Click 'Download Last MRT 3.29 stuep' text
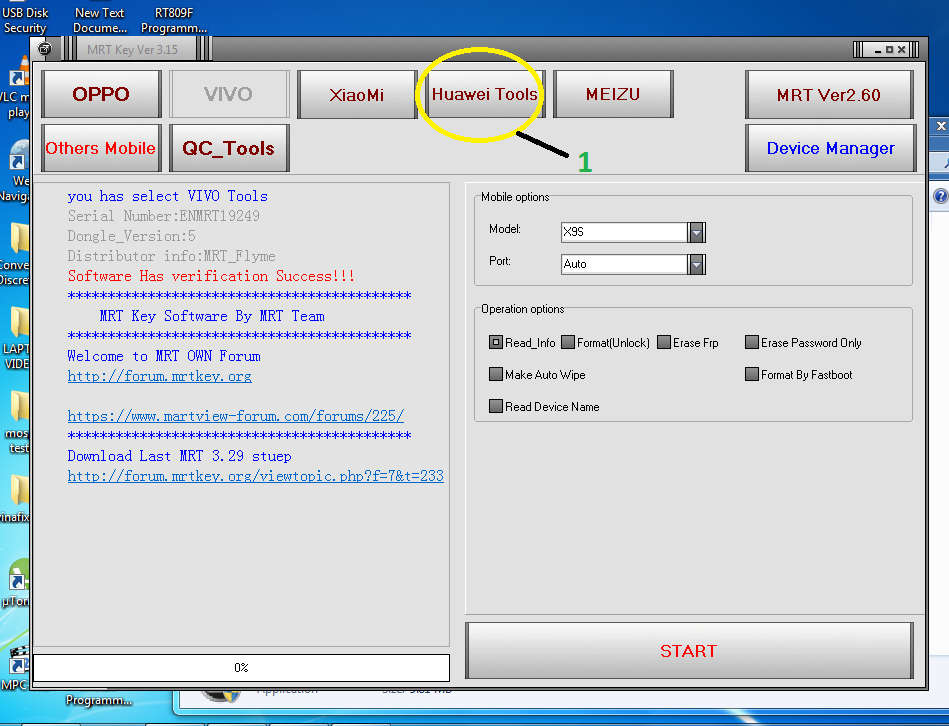This screenshot has width=949, height=726. click(179, 456)
